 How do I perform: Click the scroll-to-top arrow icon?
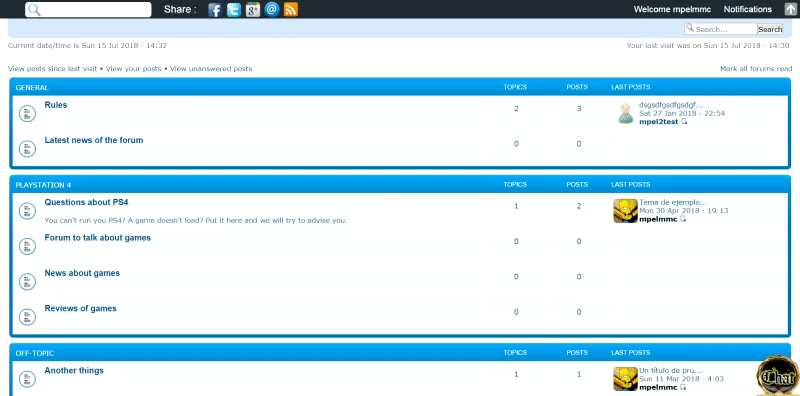790,9
